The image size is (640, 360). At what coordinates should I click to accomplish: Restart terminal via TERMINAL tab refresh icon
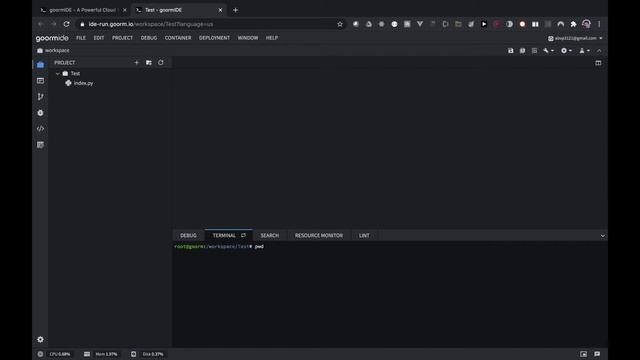(243, 235)
